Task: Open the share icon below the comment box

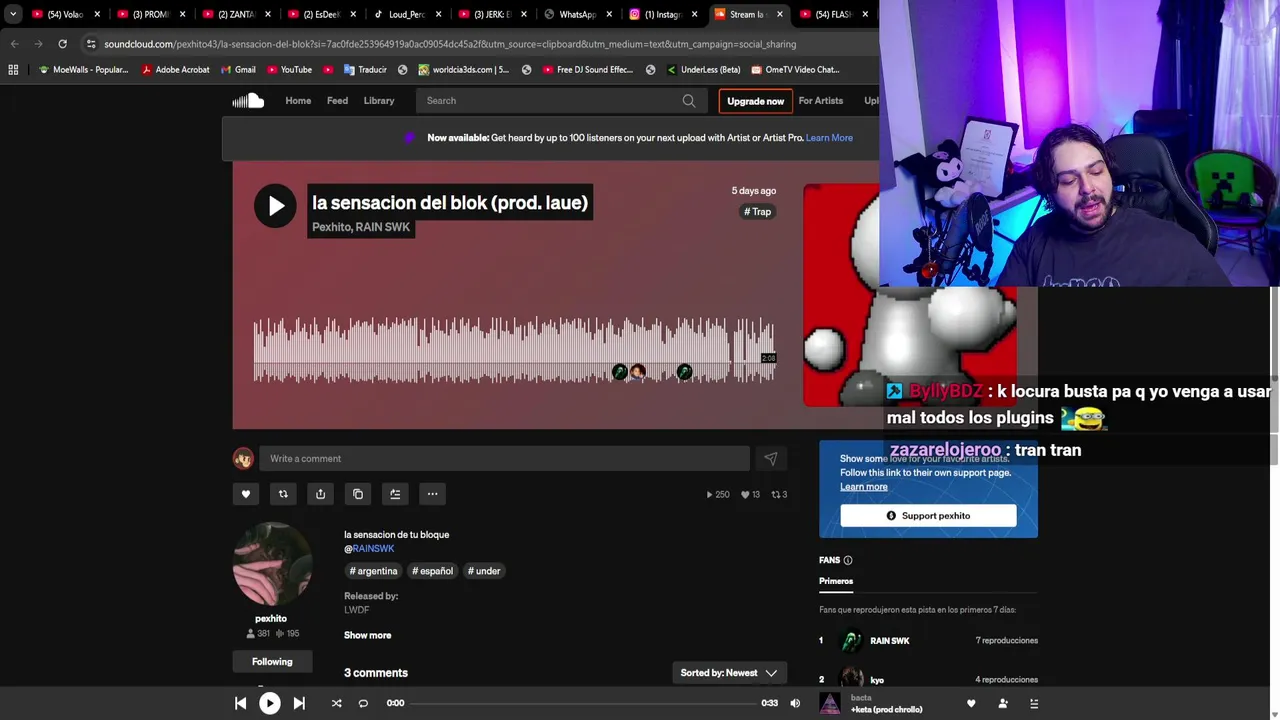Action: tap(320, 494)
